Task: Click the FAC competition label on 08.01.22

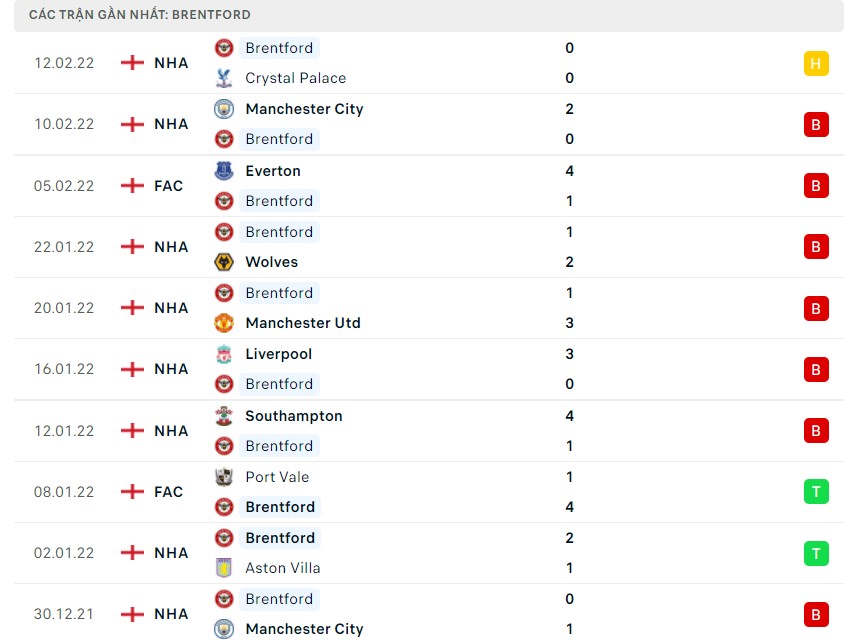Action: click(x=169, y=492)
